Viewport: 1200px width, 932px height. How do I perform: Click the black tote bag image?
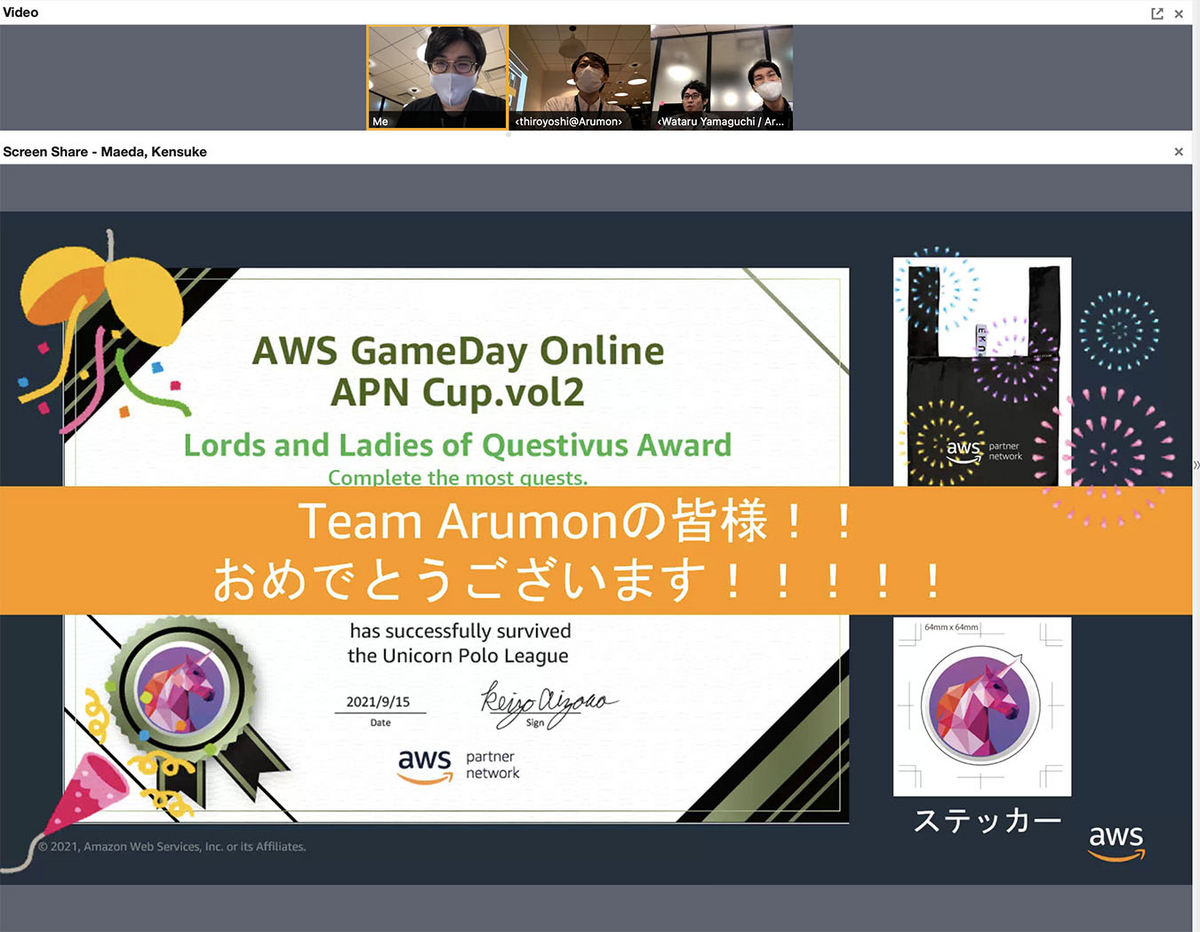coord(982,372)
